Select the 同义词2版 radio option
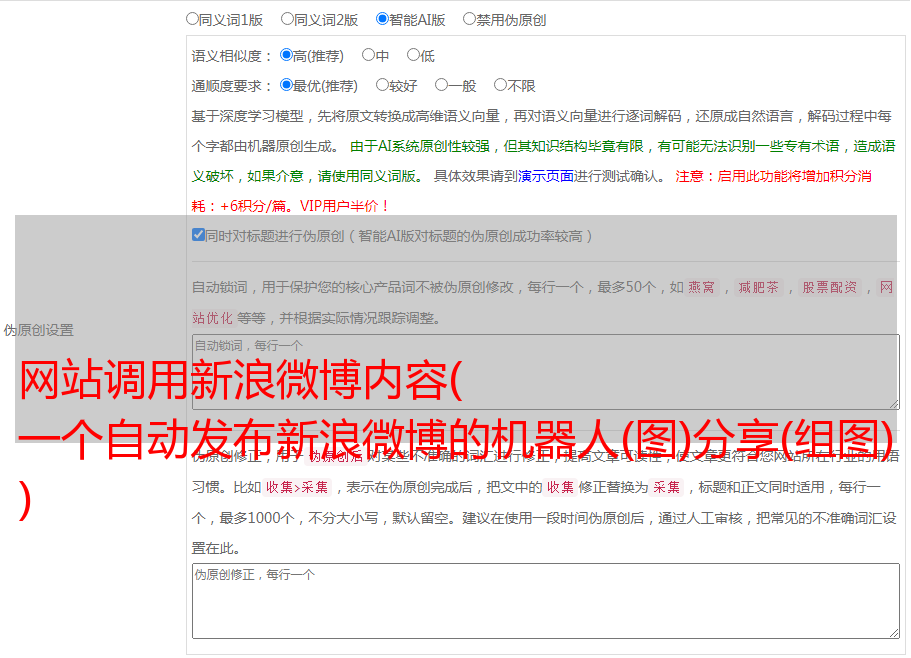 click(x=287, y=19)
